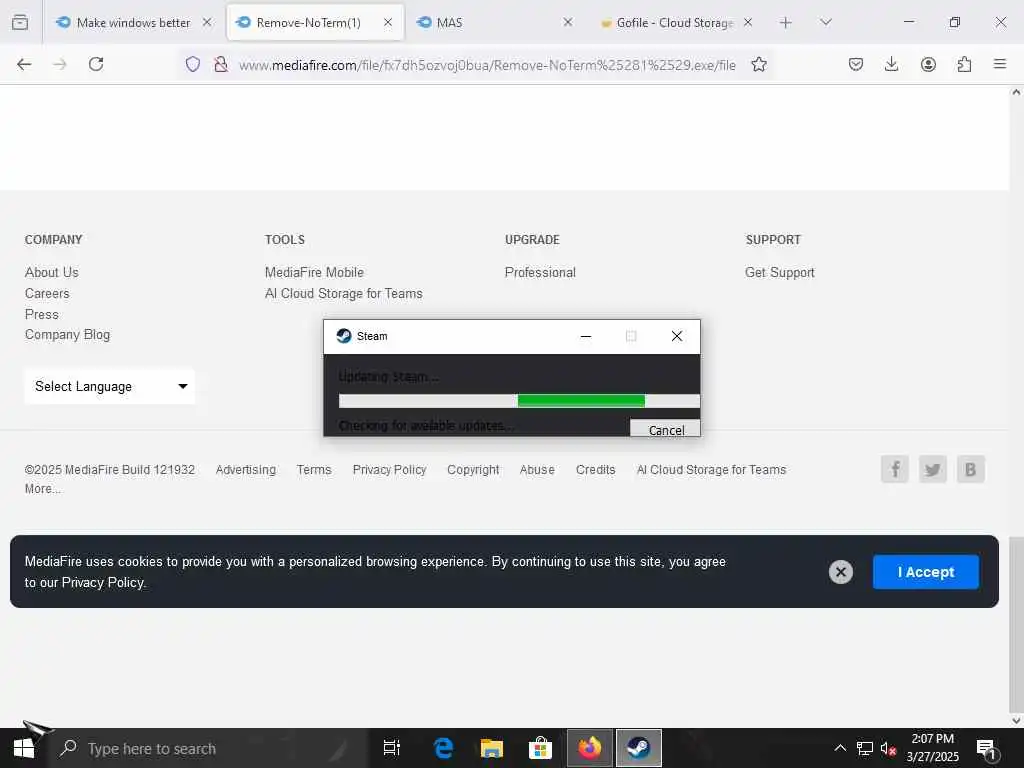Screen dimensions: 1024x768
Task: Open Advertising footer link
Action: tap(246, 470)
